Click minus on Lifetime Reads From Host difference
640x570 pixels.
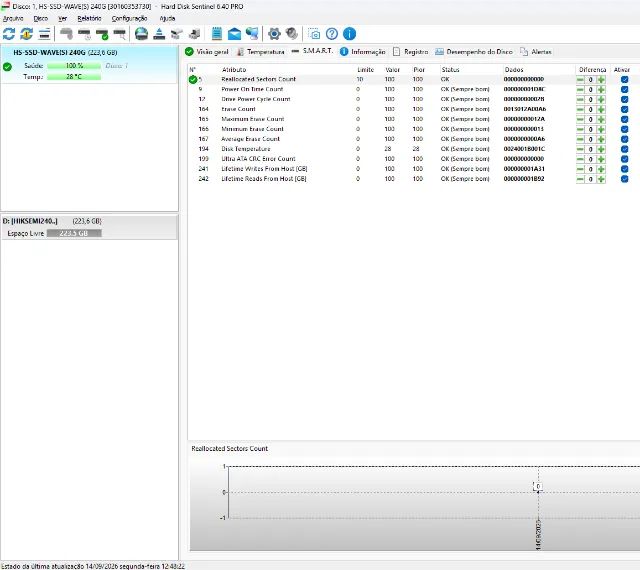pyautogui.click(x=580, y=179)
